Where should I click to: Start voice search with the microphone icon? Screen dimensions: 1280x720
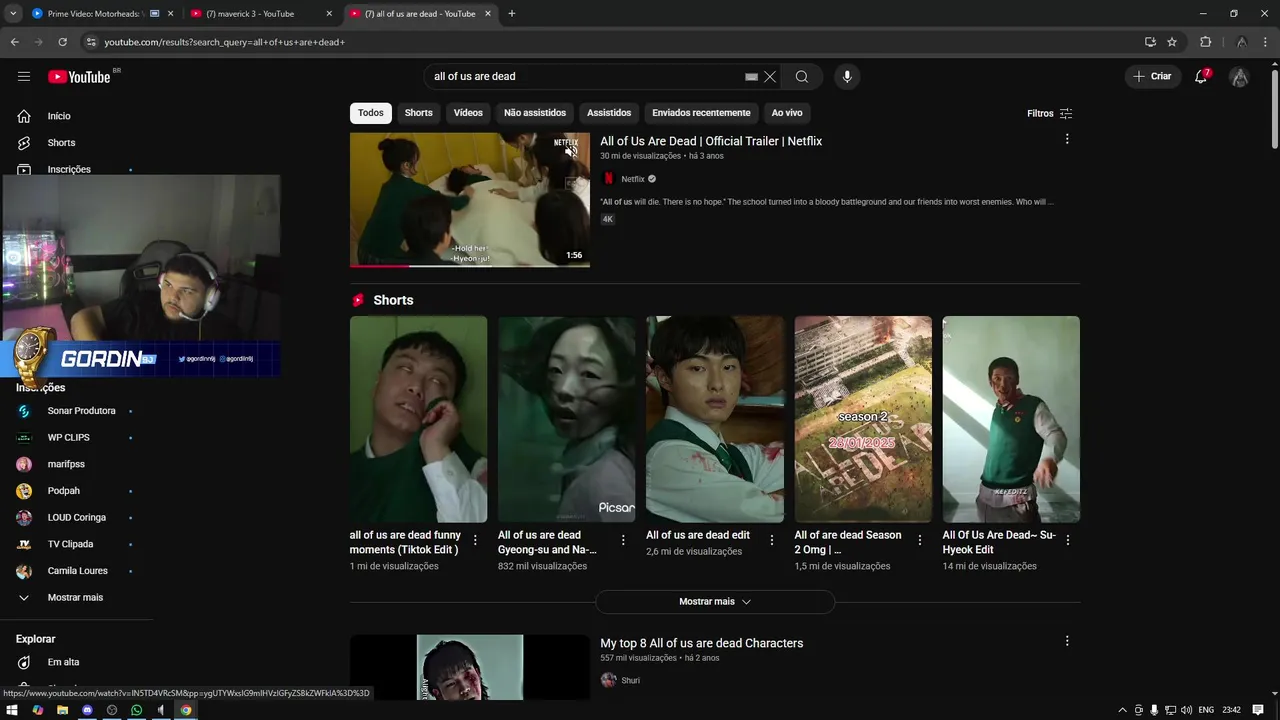click(847, 77)
